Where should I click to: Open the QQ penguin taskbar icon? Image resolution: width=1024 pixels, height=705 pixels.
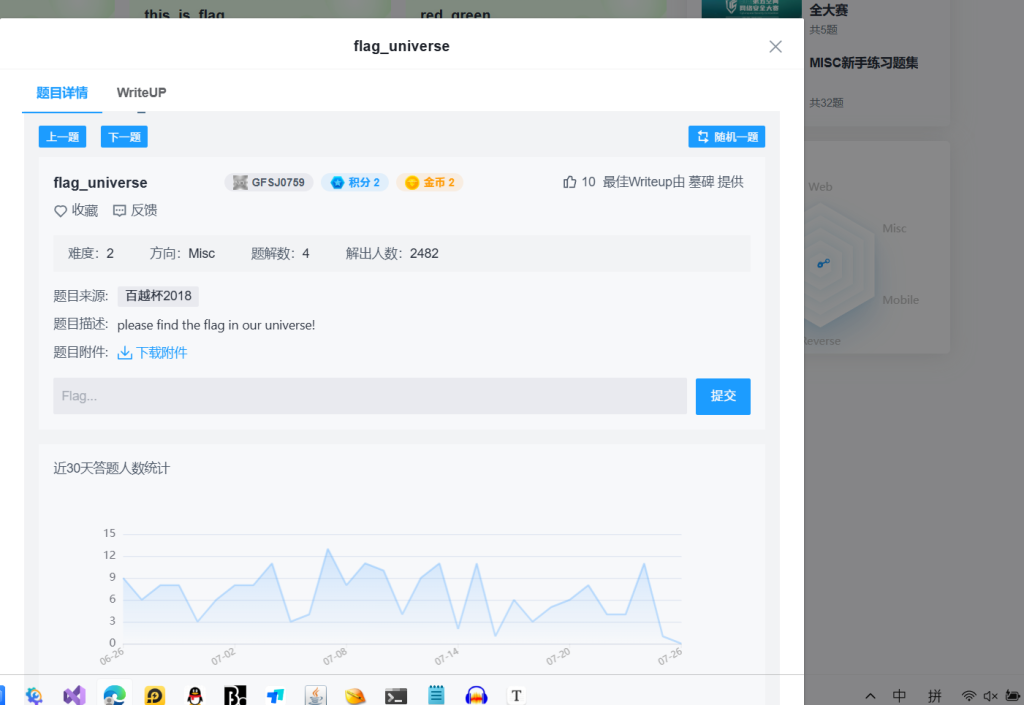(195, 695)
